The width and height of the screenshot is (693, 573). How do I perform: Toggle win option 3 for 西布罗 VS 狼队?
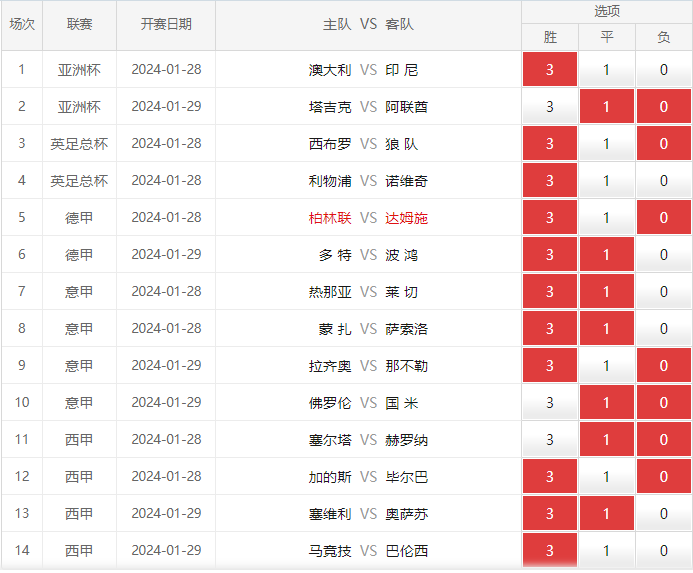[549, 144]
